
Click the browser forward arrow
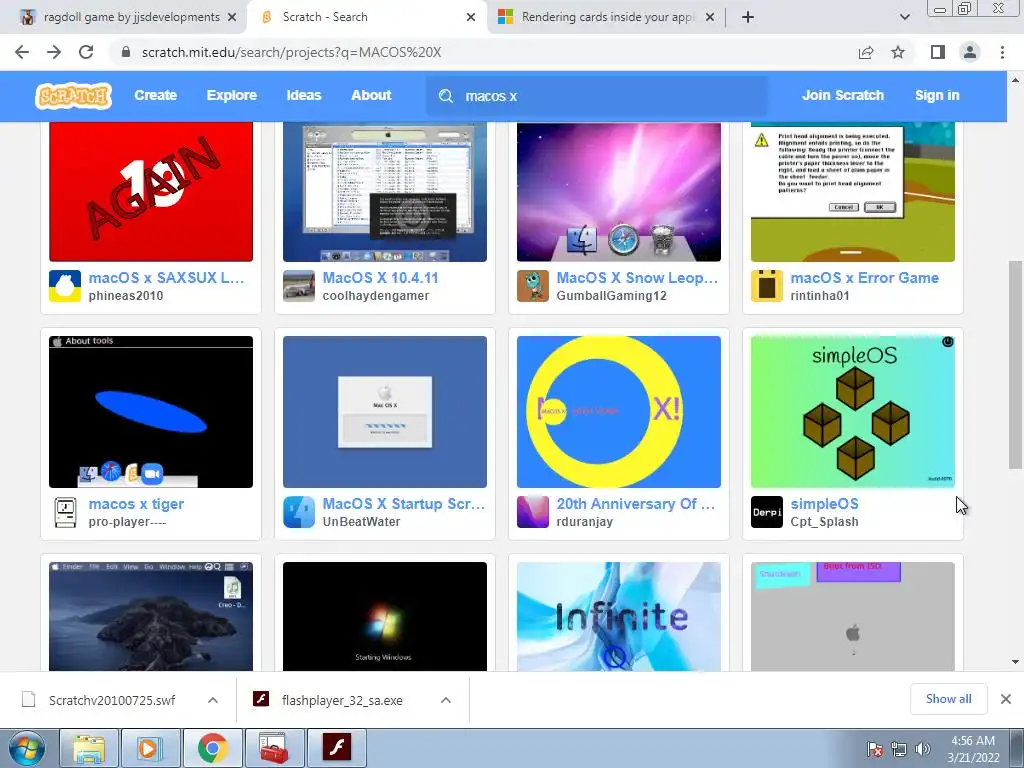pos(54,52)
